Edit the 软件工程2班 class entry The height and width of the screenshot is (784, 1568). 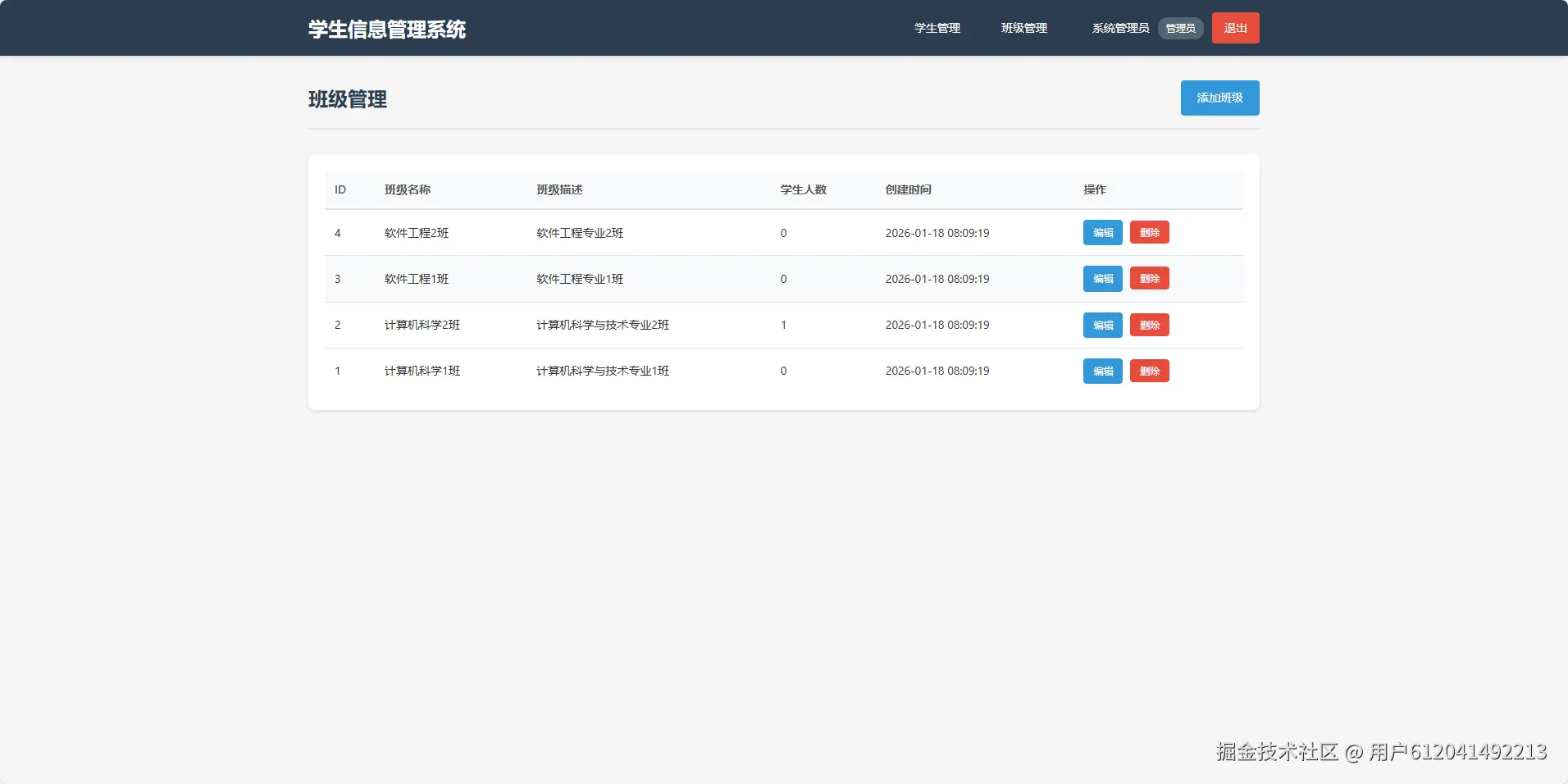(1102, 232)
